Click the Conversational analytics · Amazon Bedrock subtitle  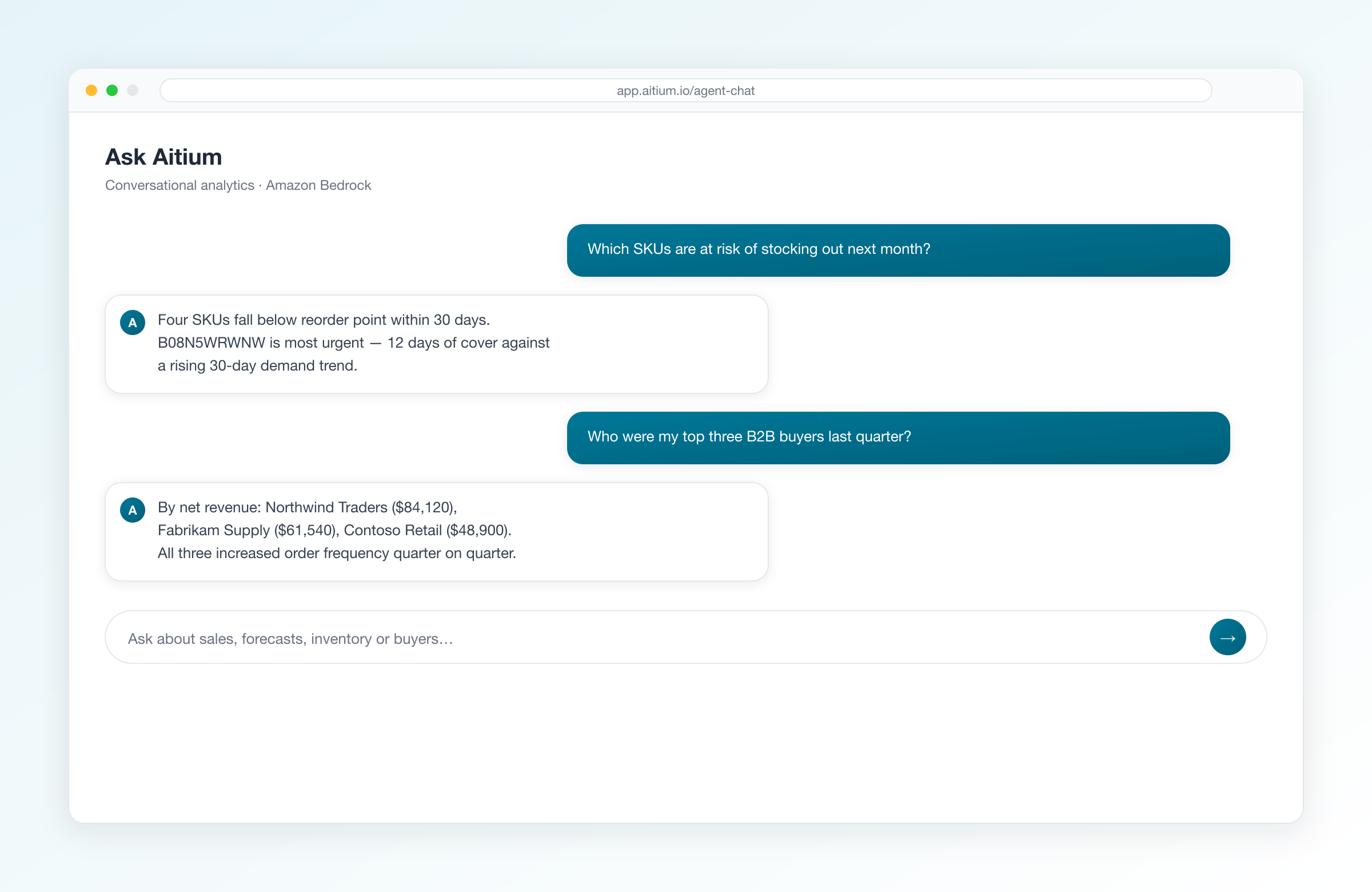[238, 185]
